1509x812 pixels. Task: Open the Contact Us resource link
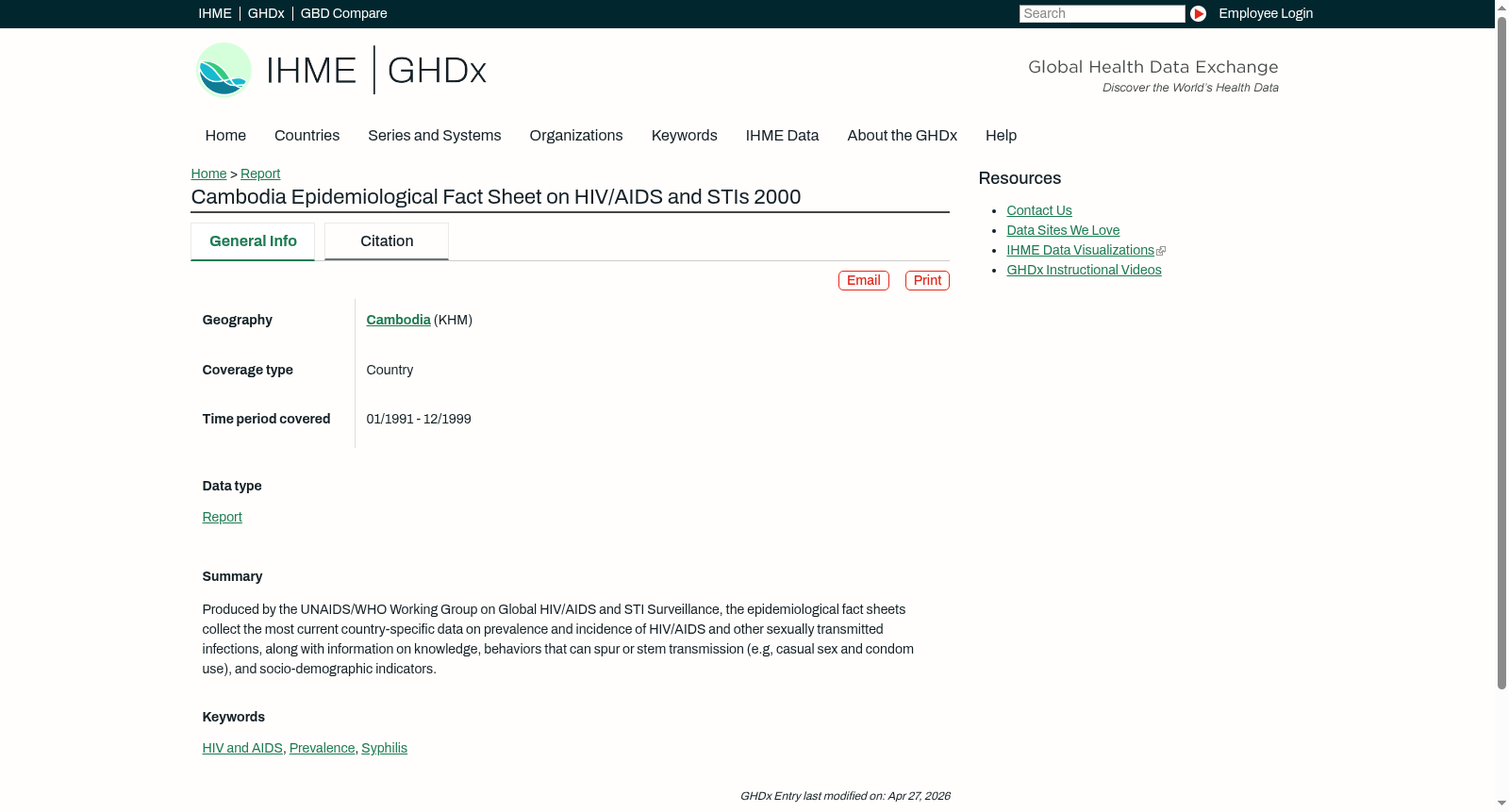tap(1039, 211)
